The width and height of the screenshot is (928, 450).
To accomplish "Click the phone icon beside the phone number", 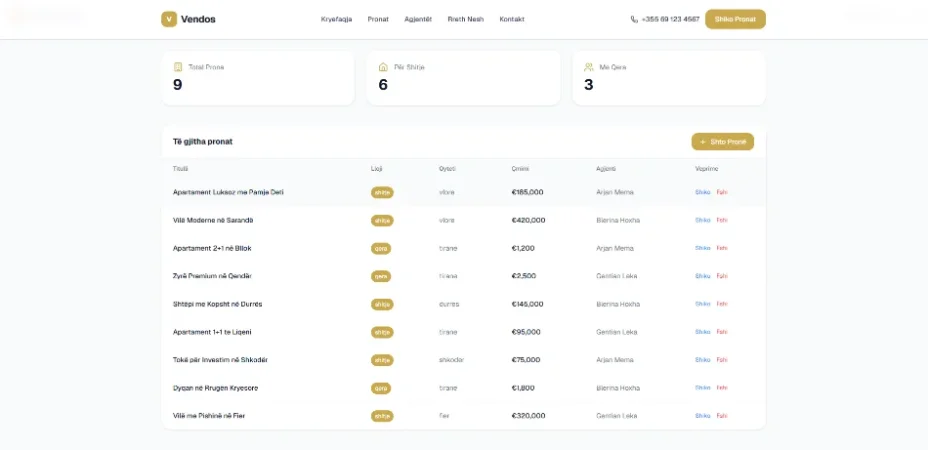I will (x=634, y=19).
